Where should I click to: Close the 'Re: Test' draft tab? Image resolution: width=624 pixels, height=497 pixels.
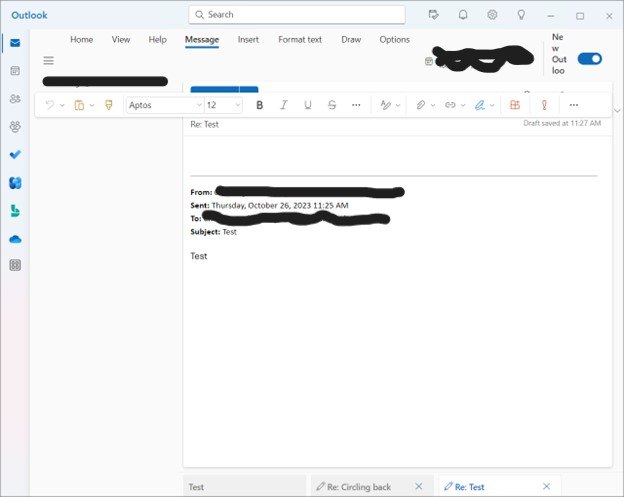[546, 486]
